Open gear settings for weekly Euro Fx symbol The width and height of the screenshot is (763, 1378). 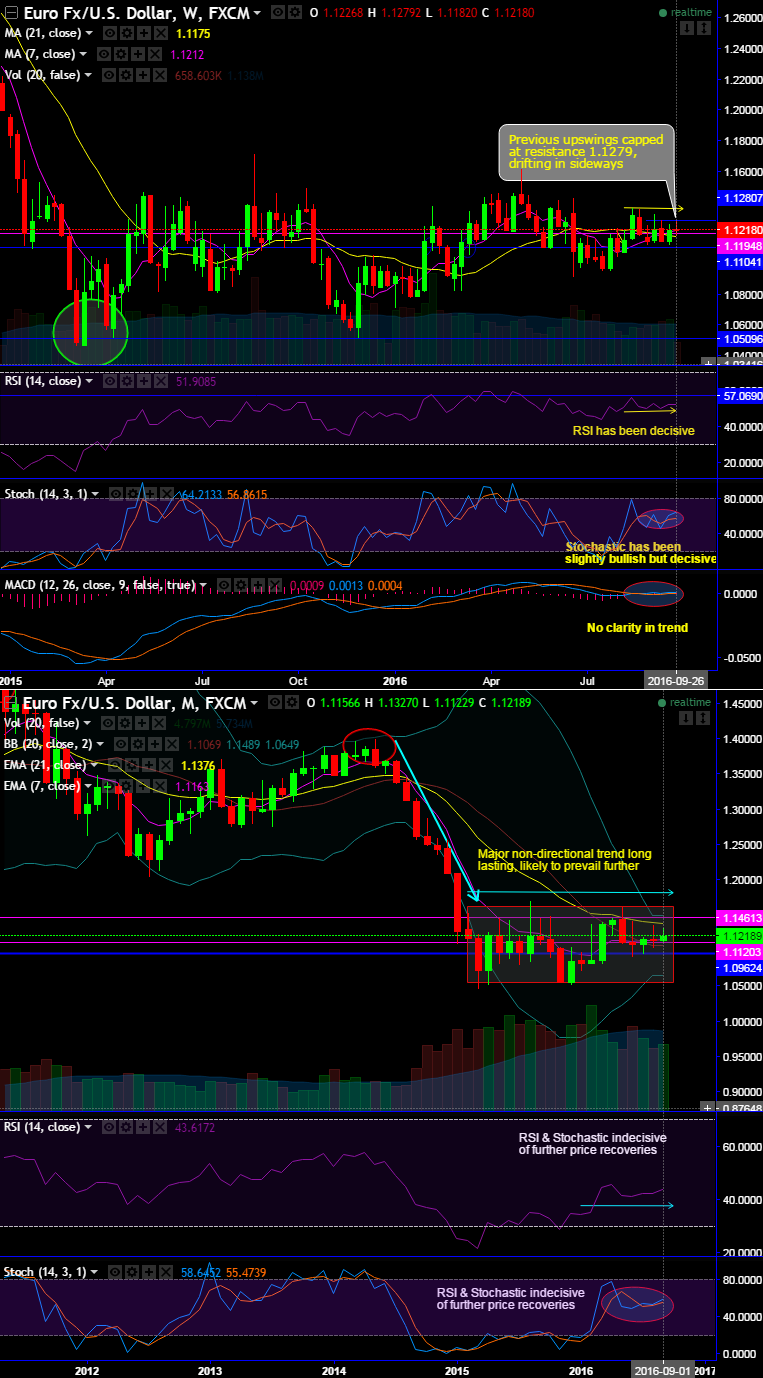pyautogui.click(x=296, y=12)
